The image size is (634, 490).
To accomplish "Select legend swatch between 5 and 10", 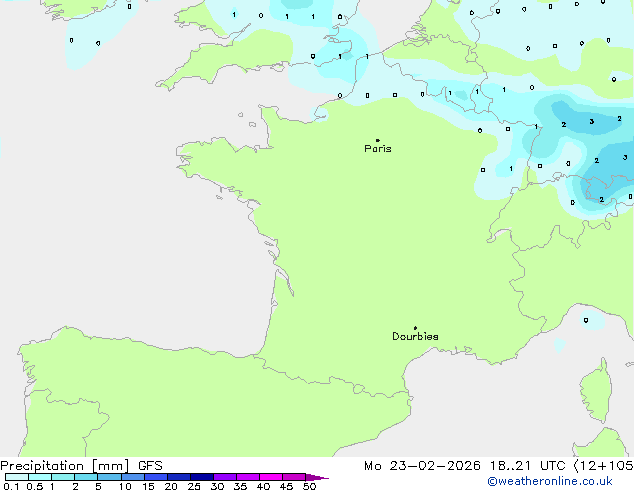I will tap(109, 477).
